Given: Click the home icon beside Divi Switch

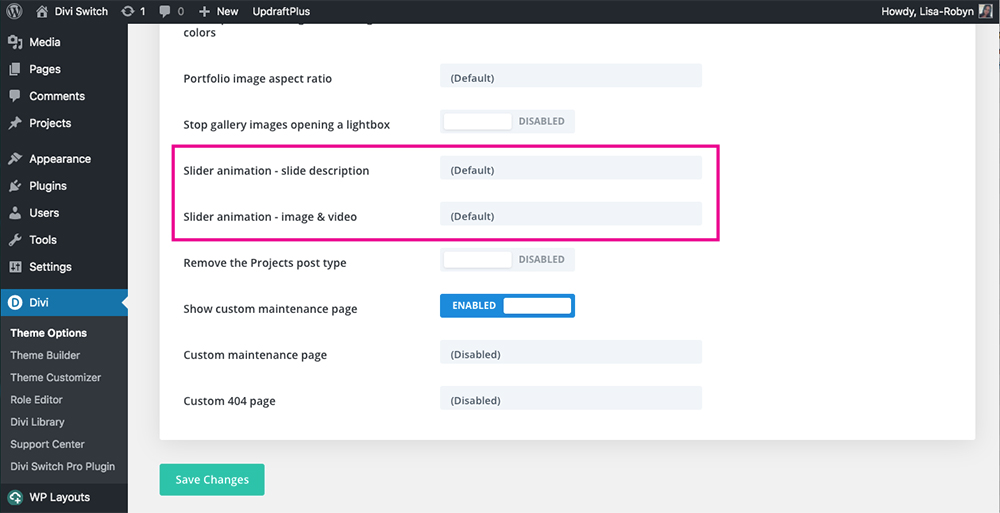Looking at the screenshot, I should coord(42,11).
